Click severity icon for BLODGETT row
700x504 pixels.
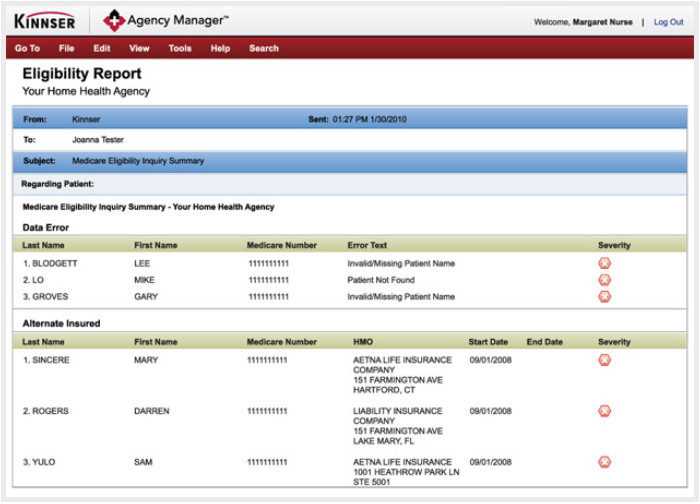coord(604,263)
